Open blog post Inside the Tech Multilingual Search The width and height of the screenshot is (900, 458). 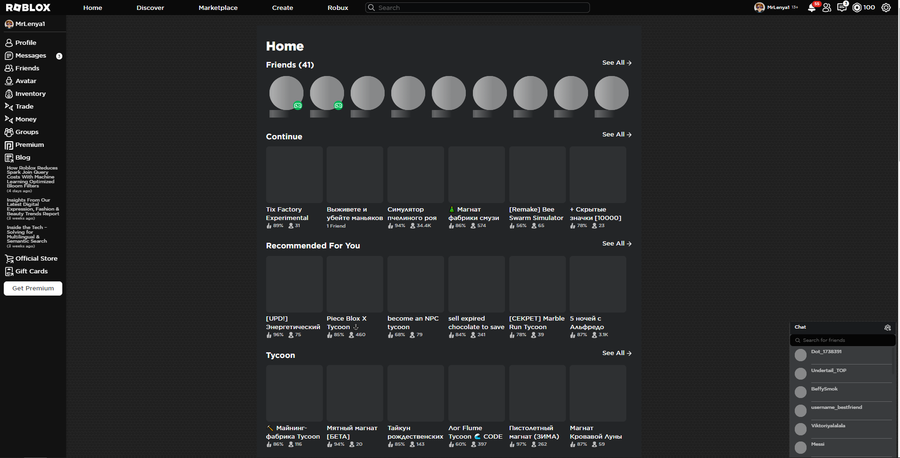pyautogui.click(x=28, y=236)
